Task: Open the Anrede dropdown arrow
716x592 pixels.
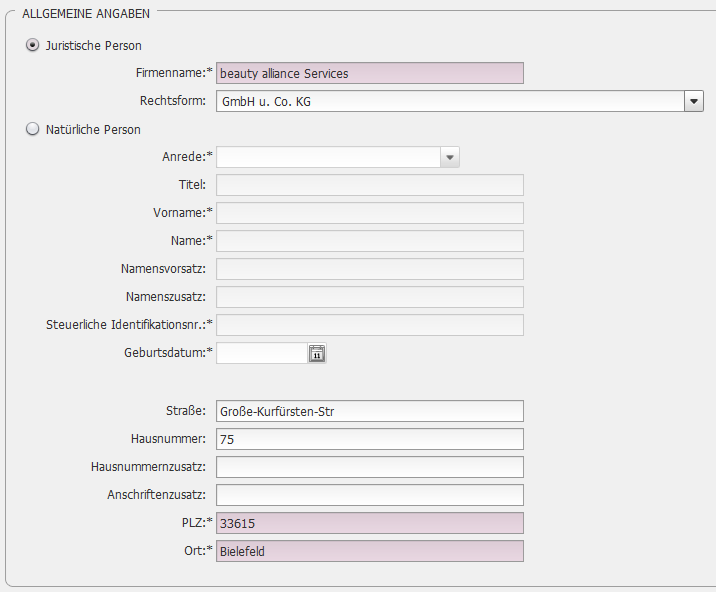Action: [x=450, y=158]
